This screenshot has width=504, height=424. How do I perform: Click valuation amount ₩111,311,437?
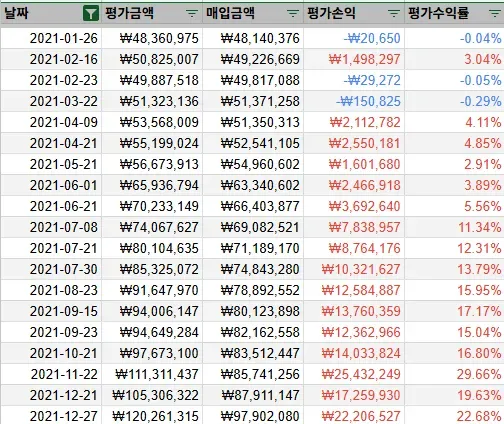157,374
